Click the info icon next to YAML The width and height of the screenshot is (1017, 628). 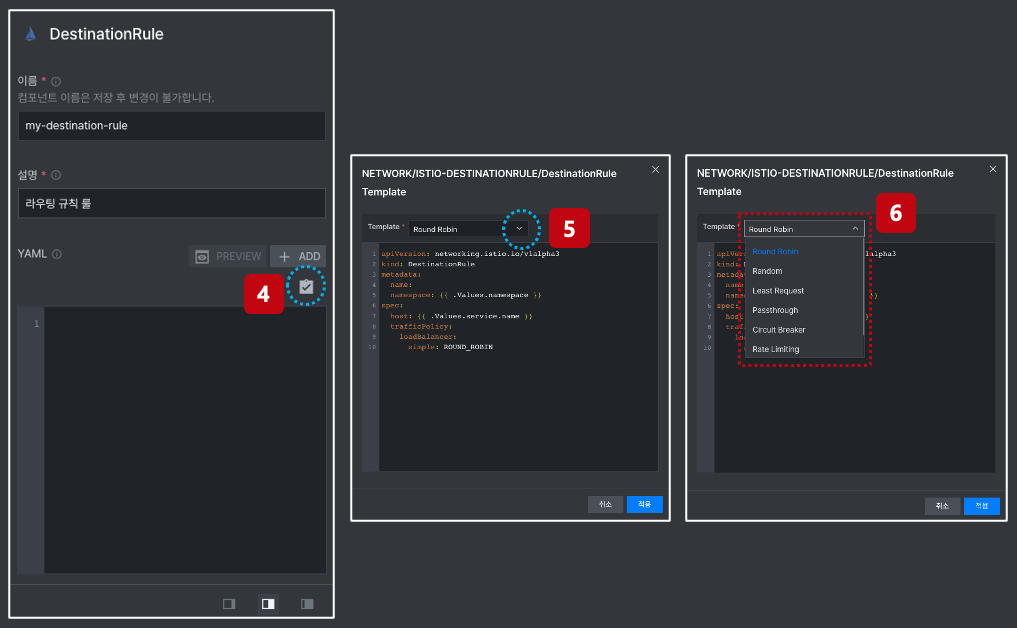tap(56, 254)
